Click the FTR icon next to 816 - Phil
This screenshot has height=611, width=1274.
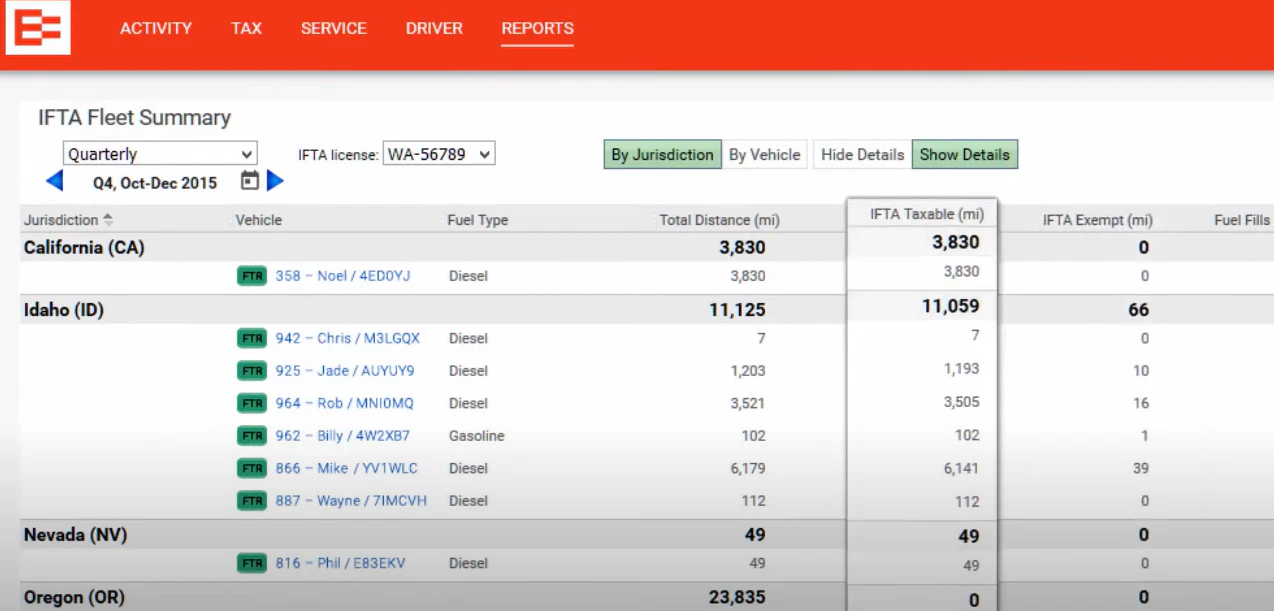click(x=251, y=562)
